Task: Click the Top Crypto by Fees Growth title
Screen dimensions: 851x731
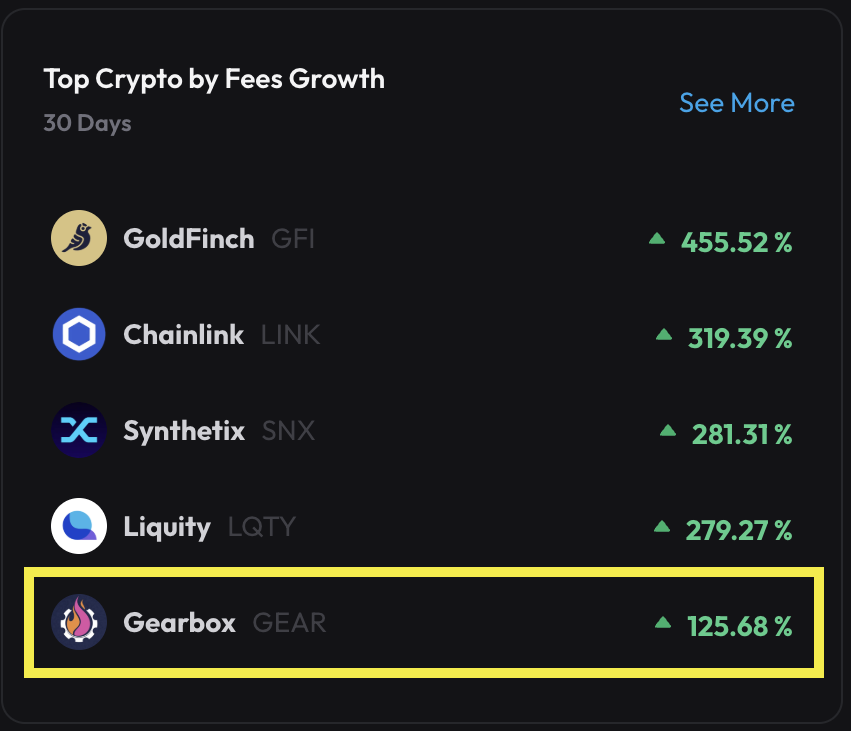Action: click(214, 79)
